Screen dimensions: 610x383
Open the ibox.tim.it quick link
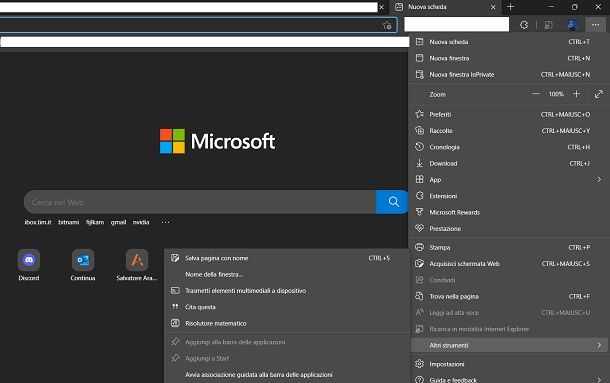(x=38, y=222)
